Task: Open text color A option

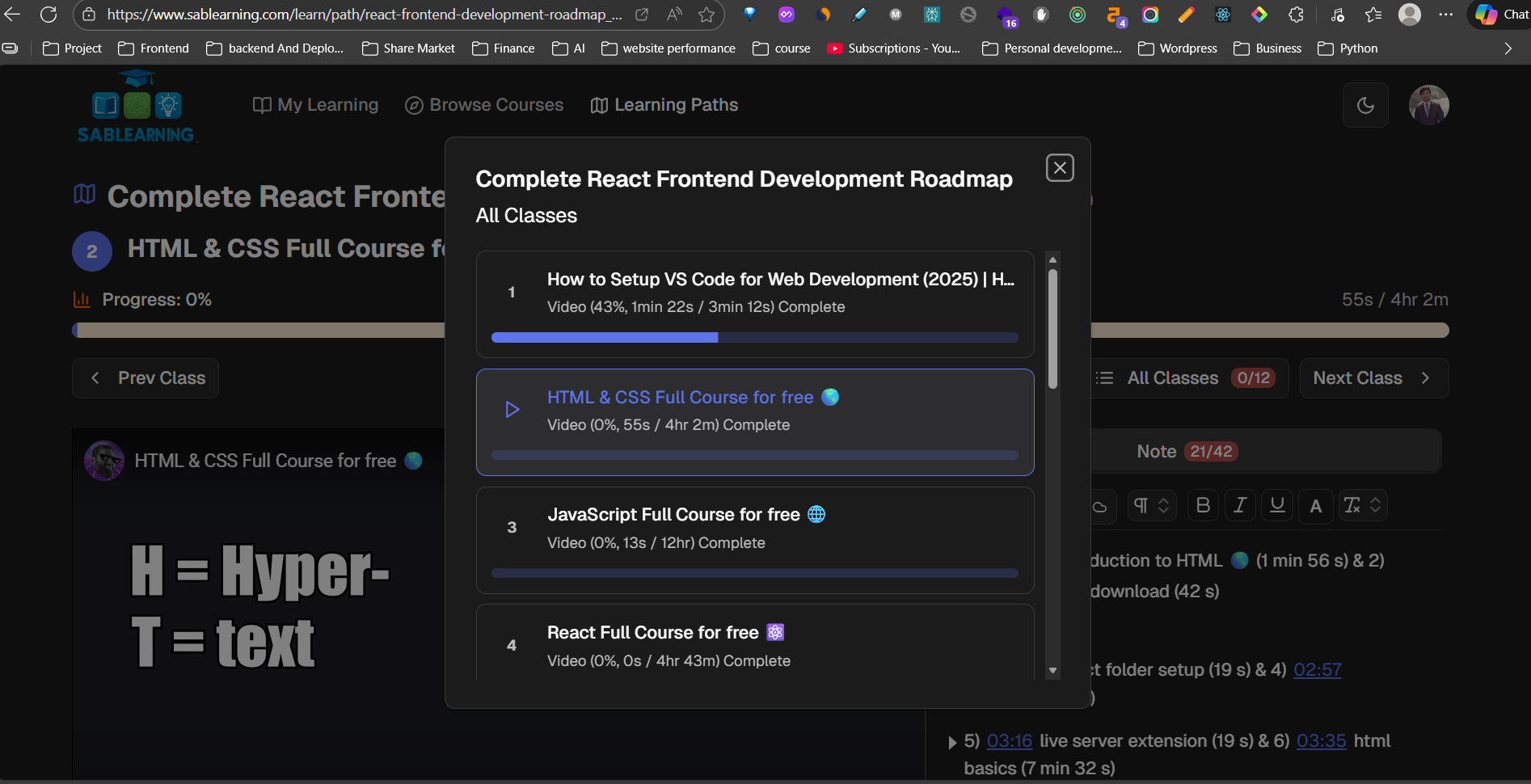Action: (1315, 505)
